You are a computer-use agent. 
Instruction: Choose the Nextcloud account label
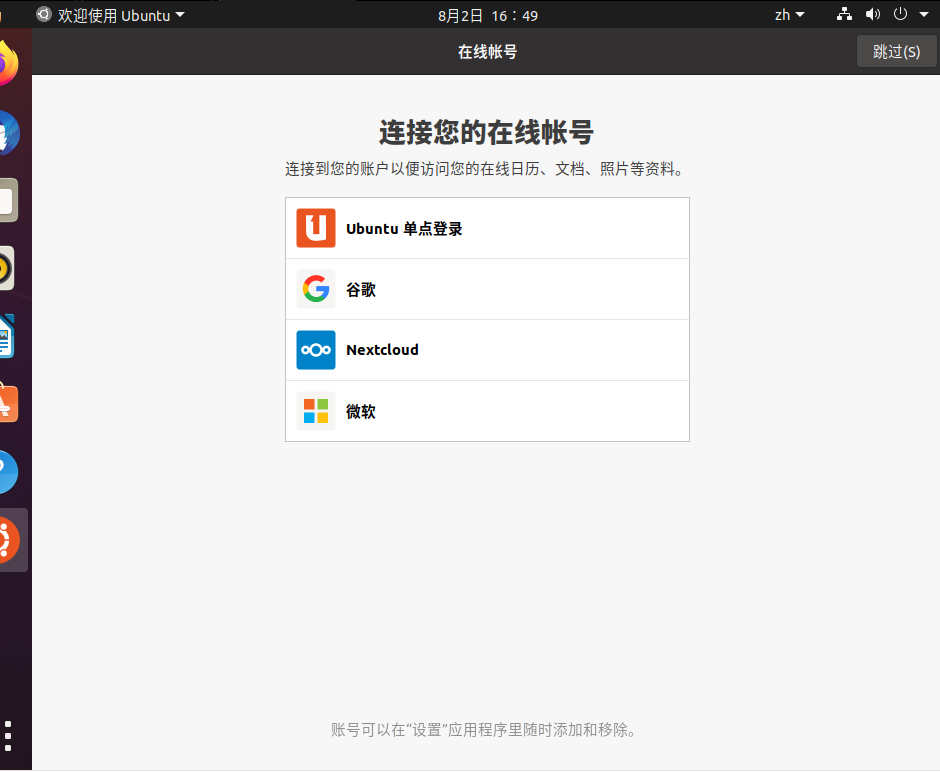[x=382, y=350]
